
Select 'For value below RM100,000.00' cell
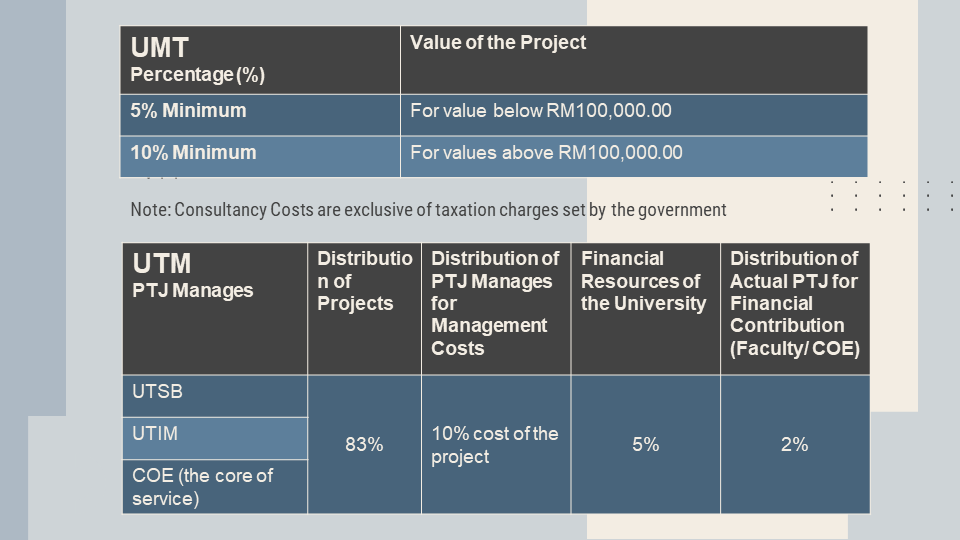(634, 115)
